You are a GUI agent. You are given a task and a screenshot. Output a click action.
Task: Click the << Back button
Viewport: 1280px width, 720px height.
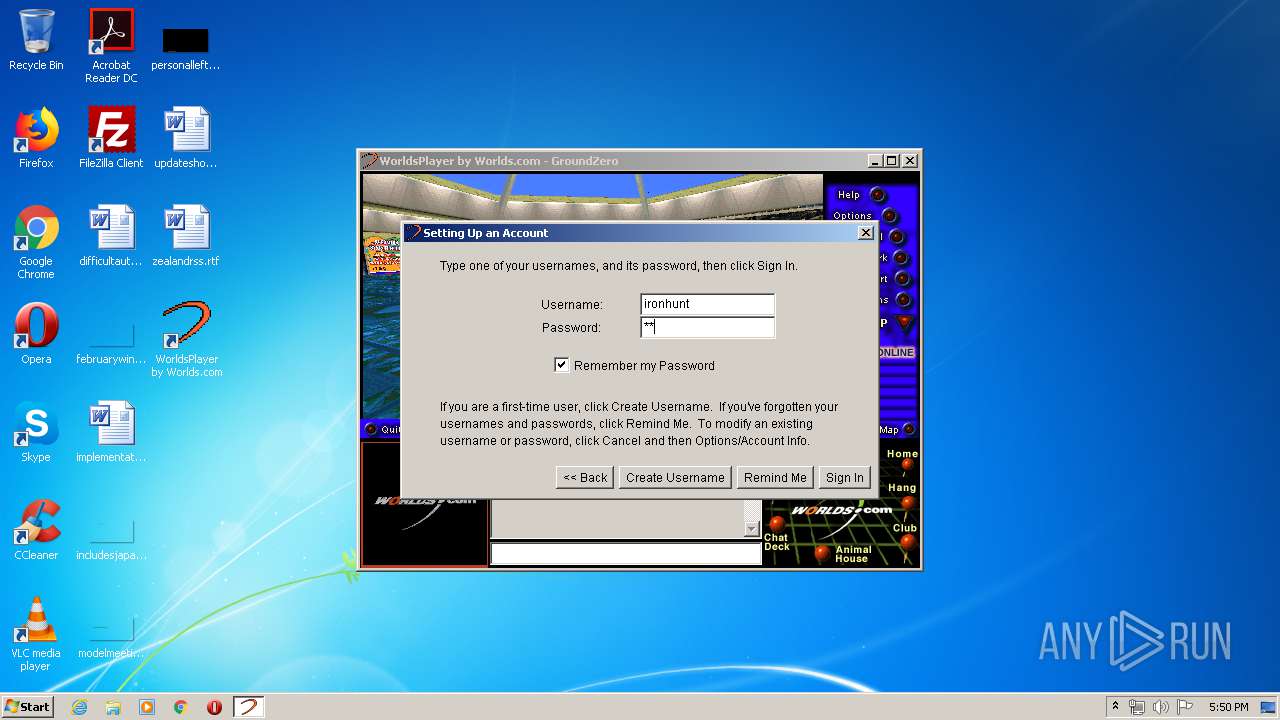[584, 478]
